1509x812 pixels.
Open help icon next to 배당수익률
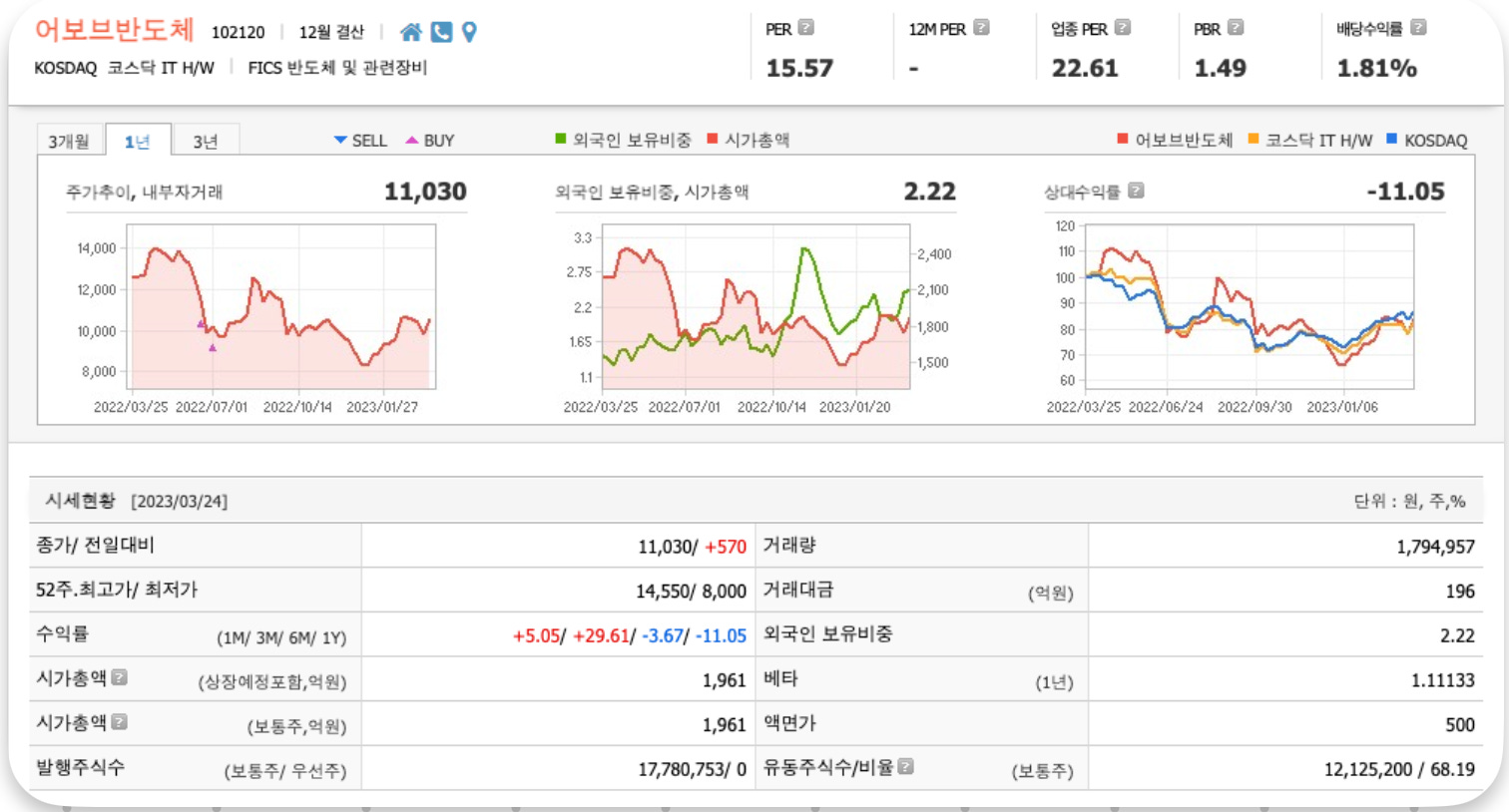tap(1418, 28)
